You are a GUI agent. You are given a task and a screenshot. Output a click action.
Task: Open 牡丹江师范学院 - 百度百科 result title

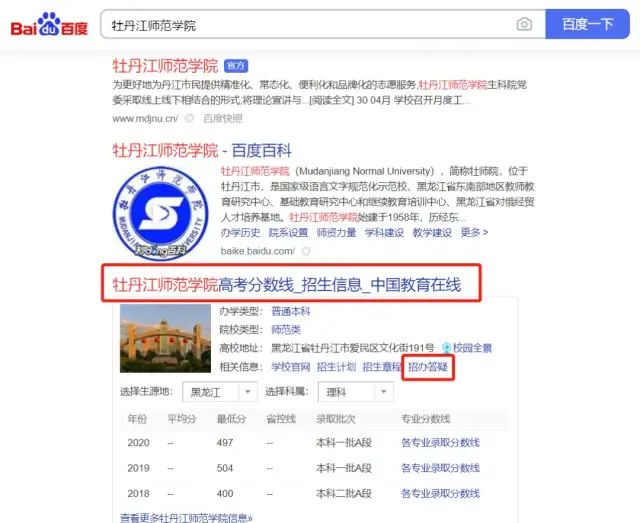pyautogui.click(x=202, y=150)
